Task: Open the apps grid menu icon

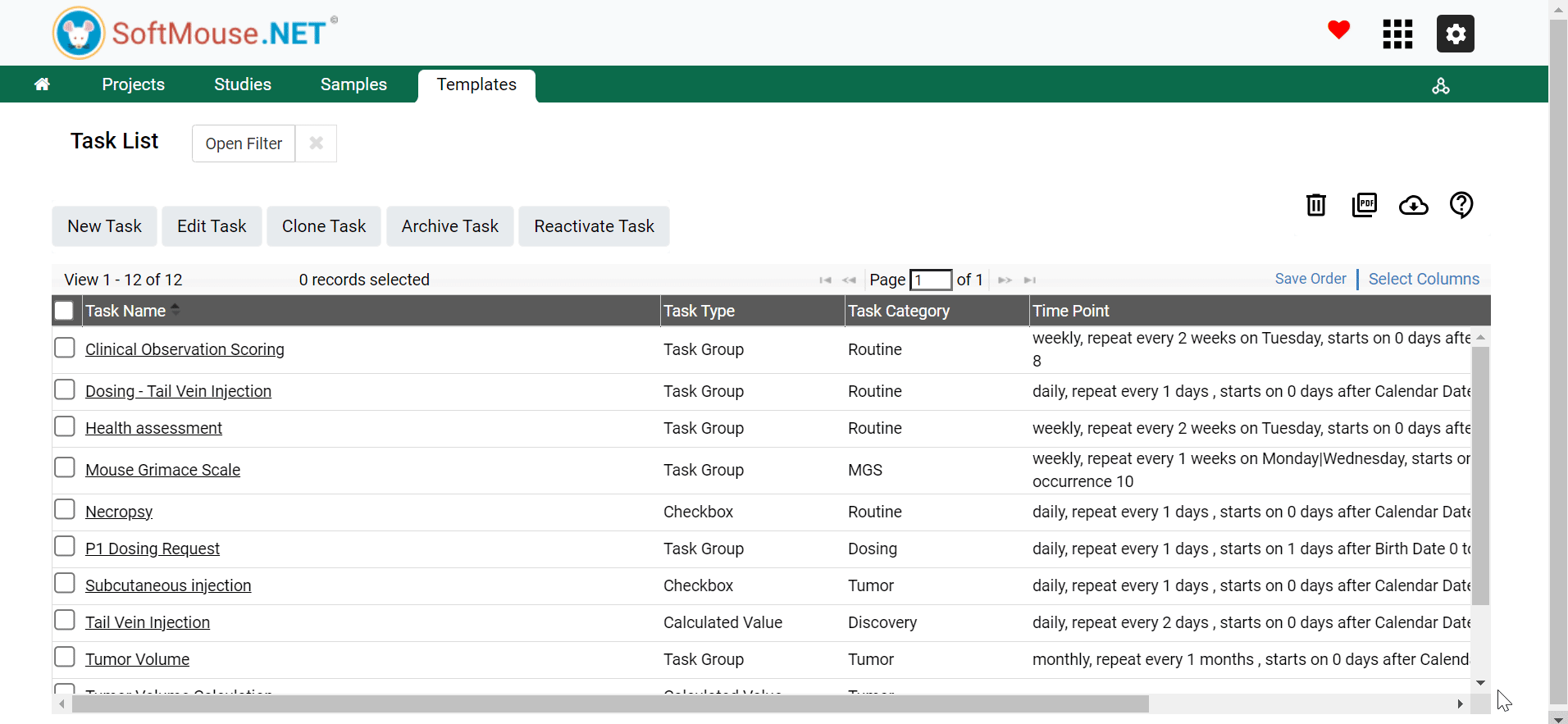Action: [x=1397, y=34]
